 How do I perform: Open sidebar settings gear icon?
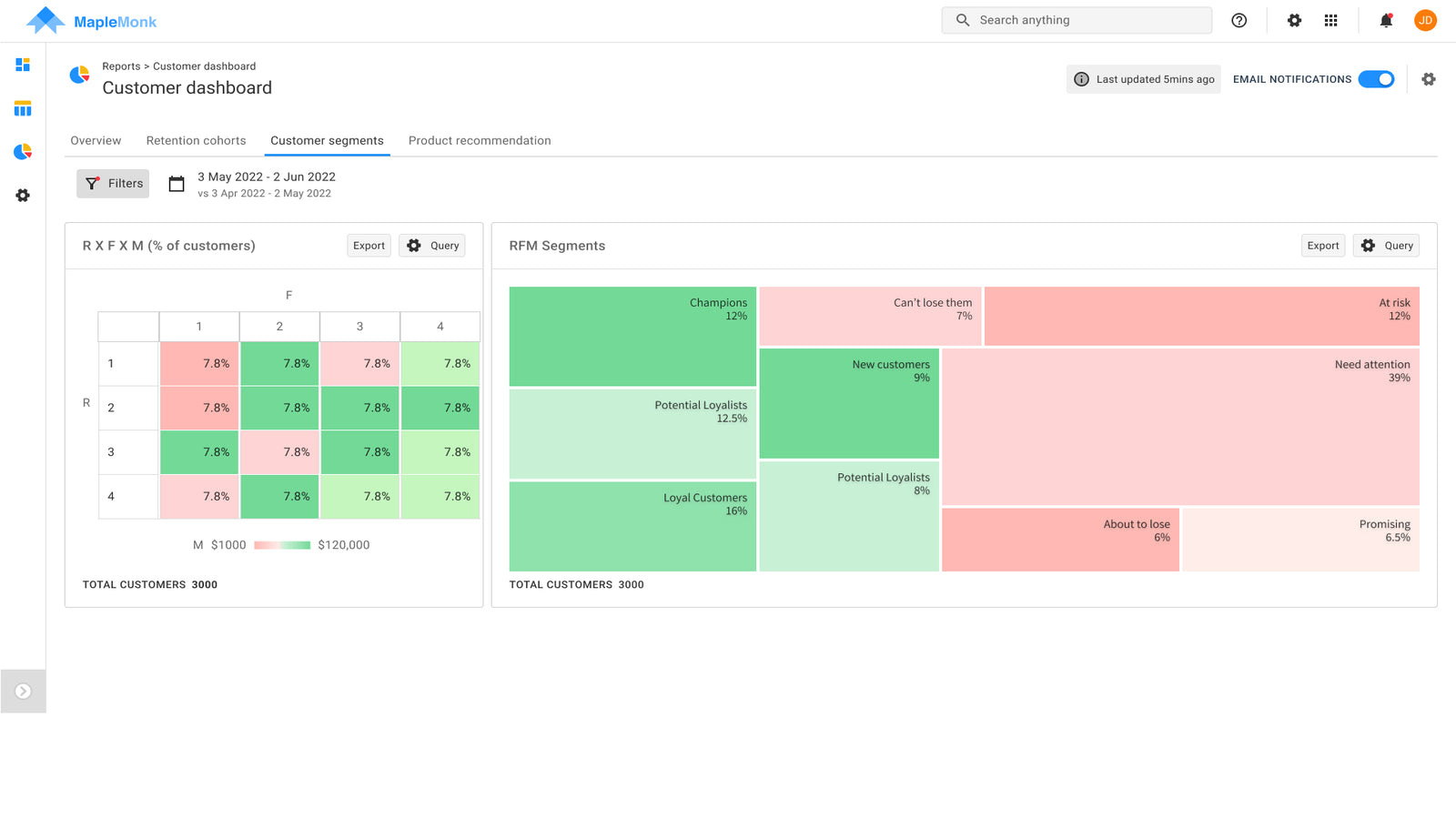23,196
